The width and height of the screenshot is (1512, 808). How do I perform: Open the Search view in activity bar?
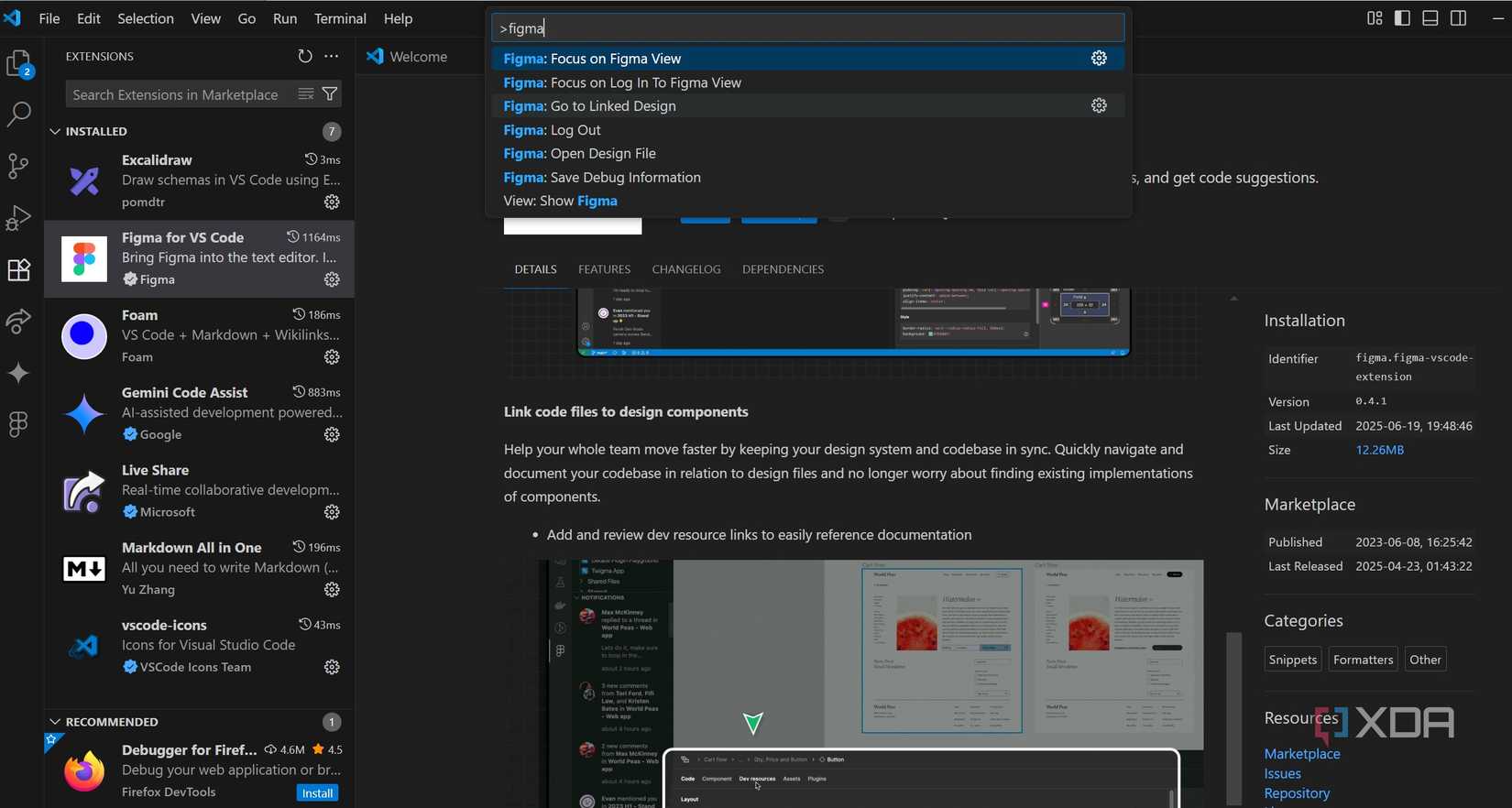19,115
